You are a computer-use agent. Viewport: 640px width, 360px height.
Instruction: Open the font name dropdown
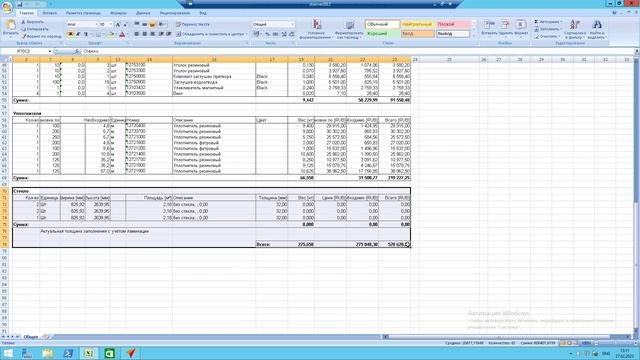pos(96,24)
